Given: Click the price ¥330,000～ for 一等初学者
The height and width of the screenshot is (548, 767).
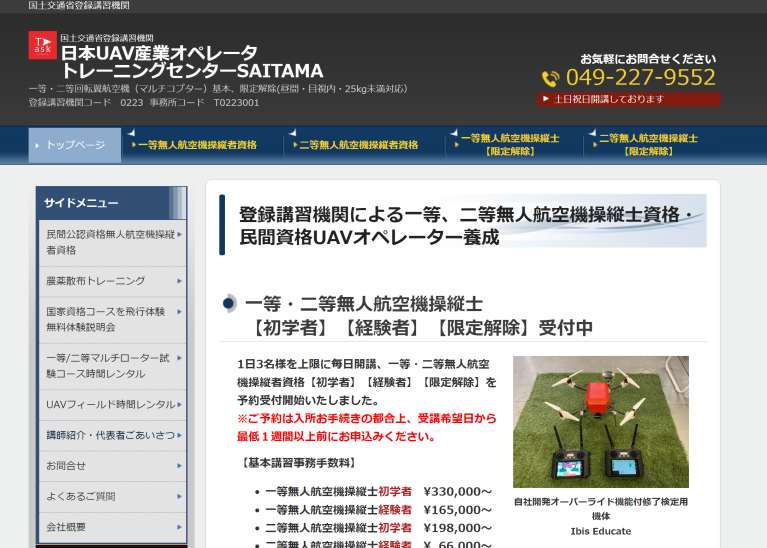Looking at the screenshot, I should pyautogui.click(x=457, y=491).
